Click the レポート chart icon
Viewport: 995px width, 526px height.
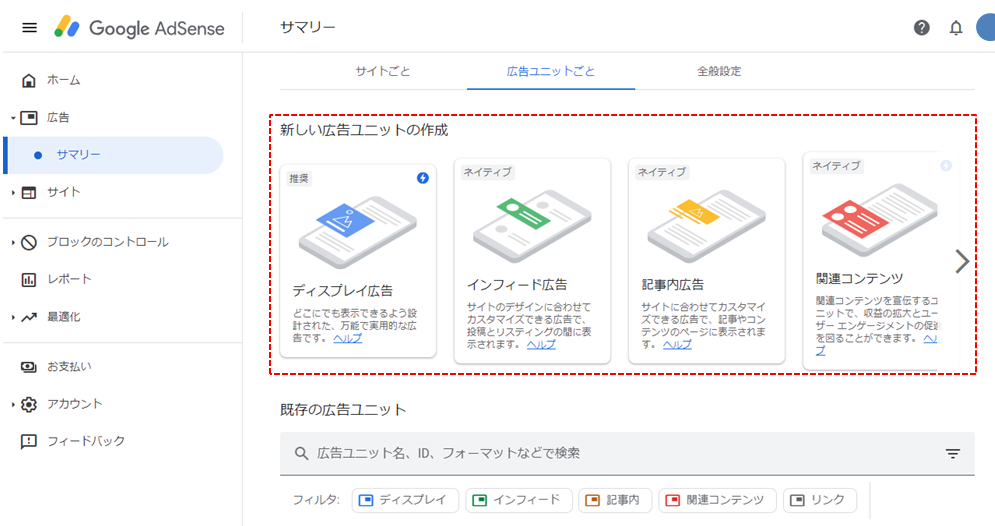29,280
